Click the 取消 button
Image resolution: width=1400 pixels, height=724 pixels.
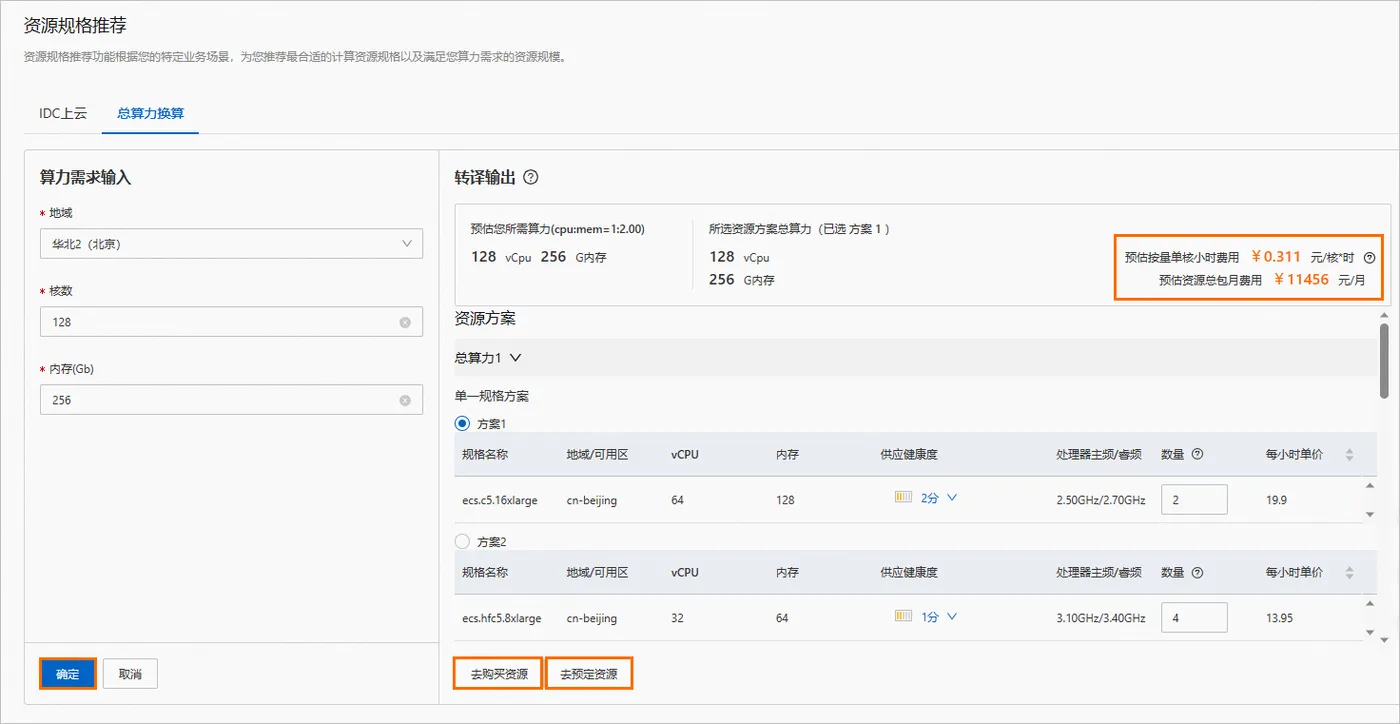point(130,674)
